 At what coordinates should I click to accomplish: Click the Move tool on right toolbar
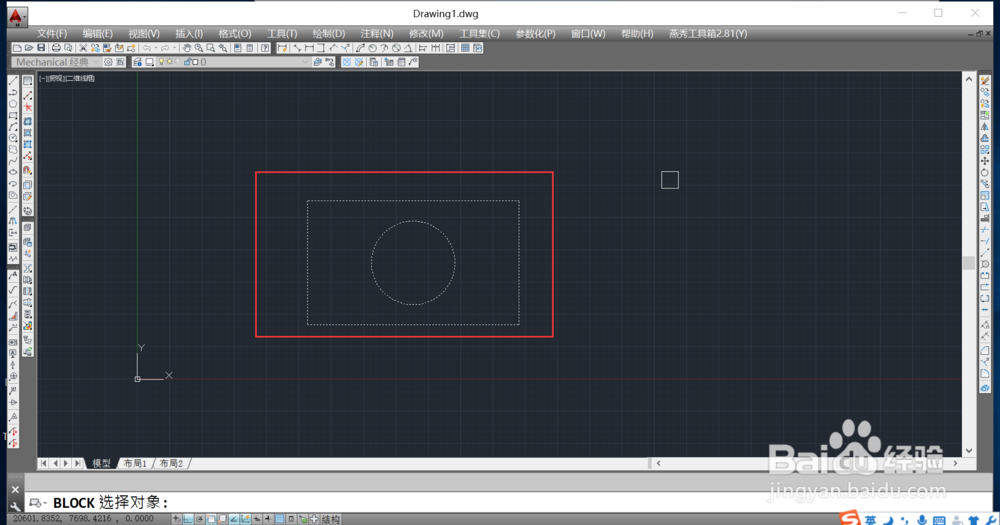[x=985, y=161]
